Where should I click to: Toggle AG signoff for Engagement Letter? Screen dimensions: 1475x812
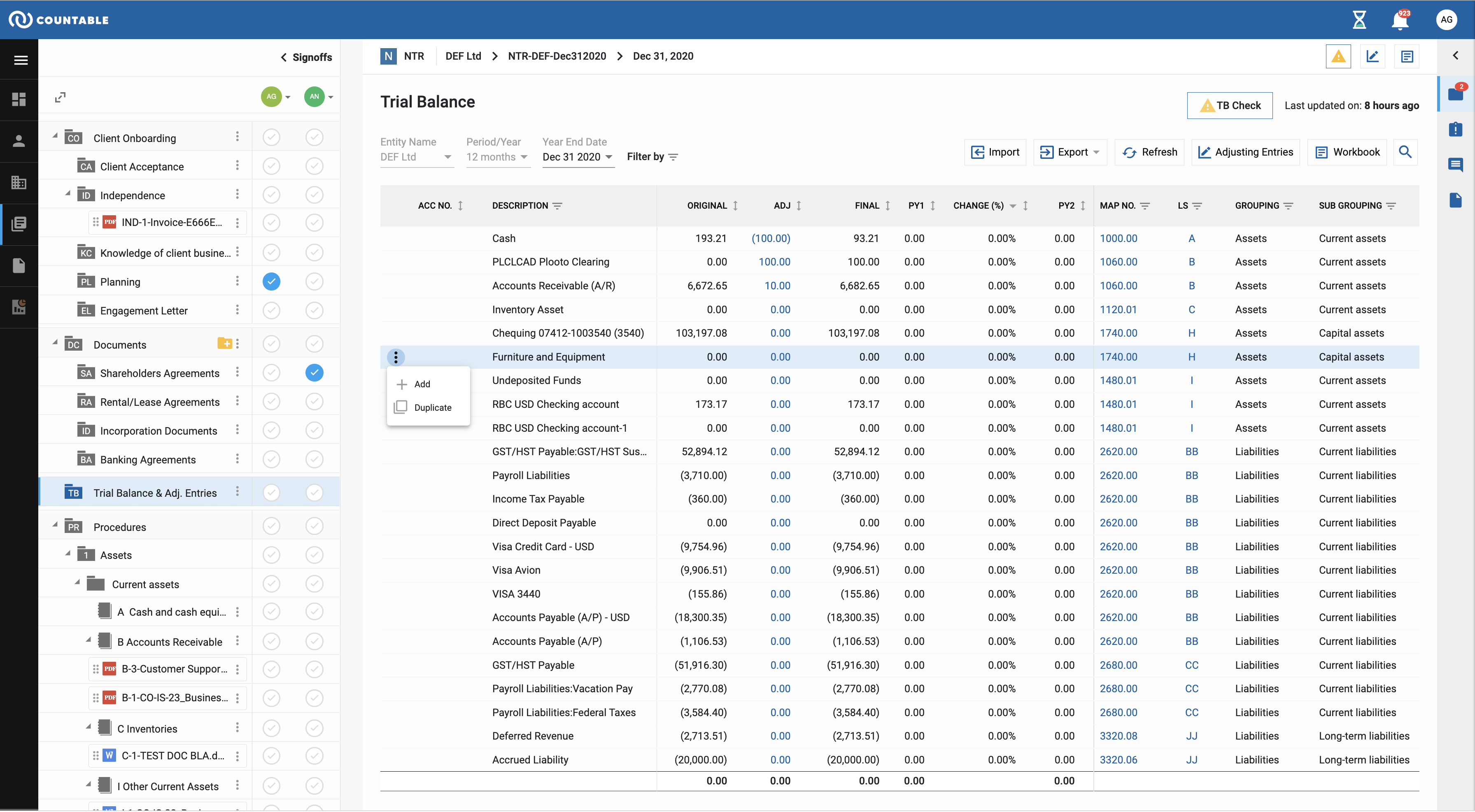pyautogui.click(x=271, y=310)
